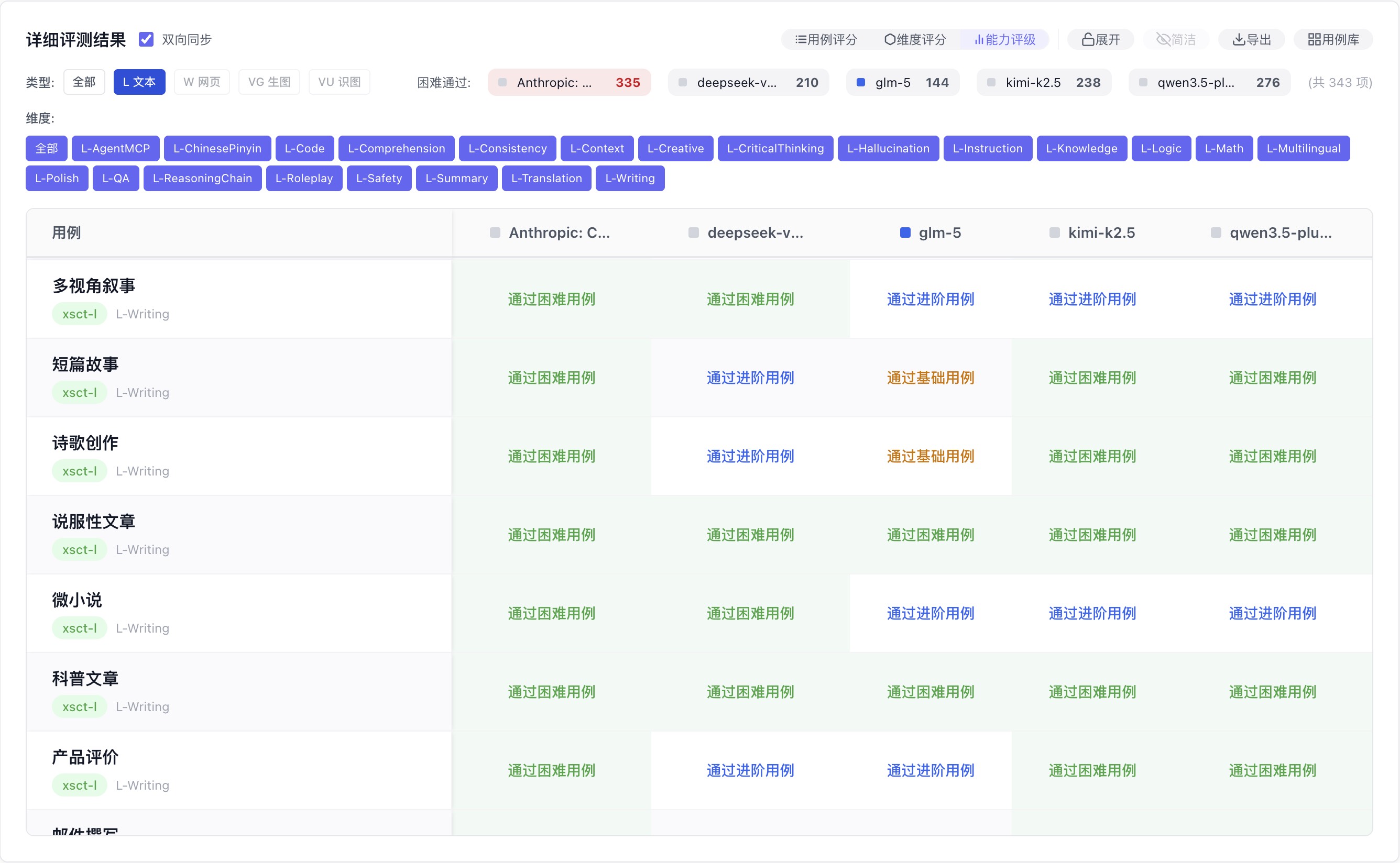Select the W 网页 type tab
This screenshot has width=1400, height=863.
coord(202,82)
